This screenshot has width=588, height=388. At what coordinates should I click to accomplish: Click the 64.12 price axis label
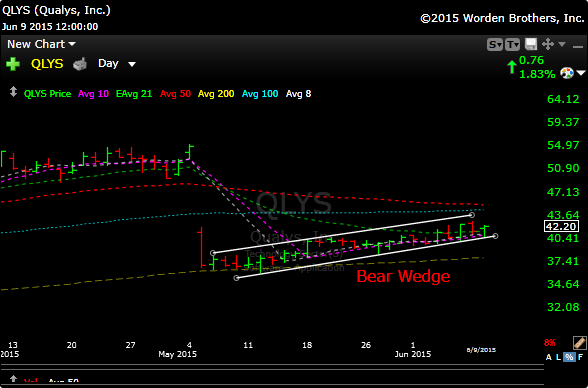[563, 99]
